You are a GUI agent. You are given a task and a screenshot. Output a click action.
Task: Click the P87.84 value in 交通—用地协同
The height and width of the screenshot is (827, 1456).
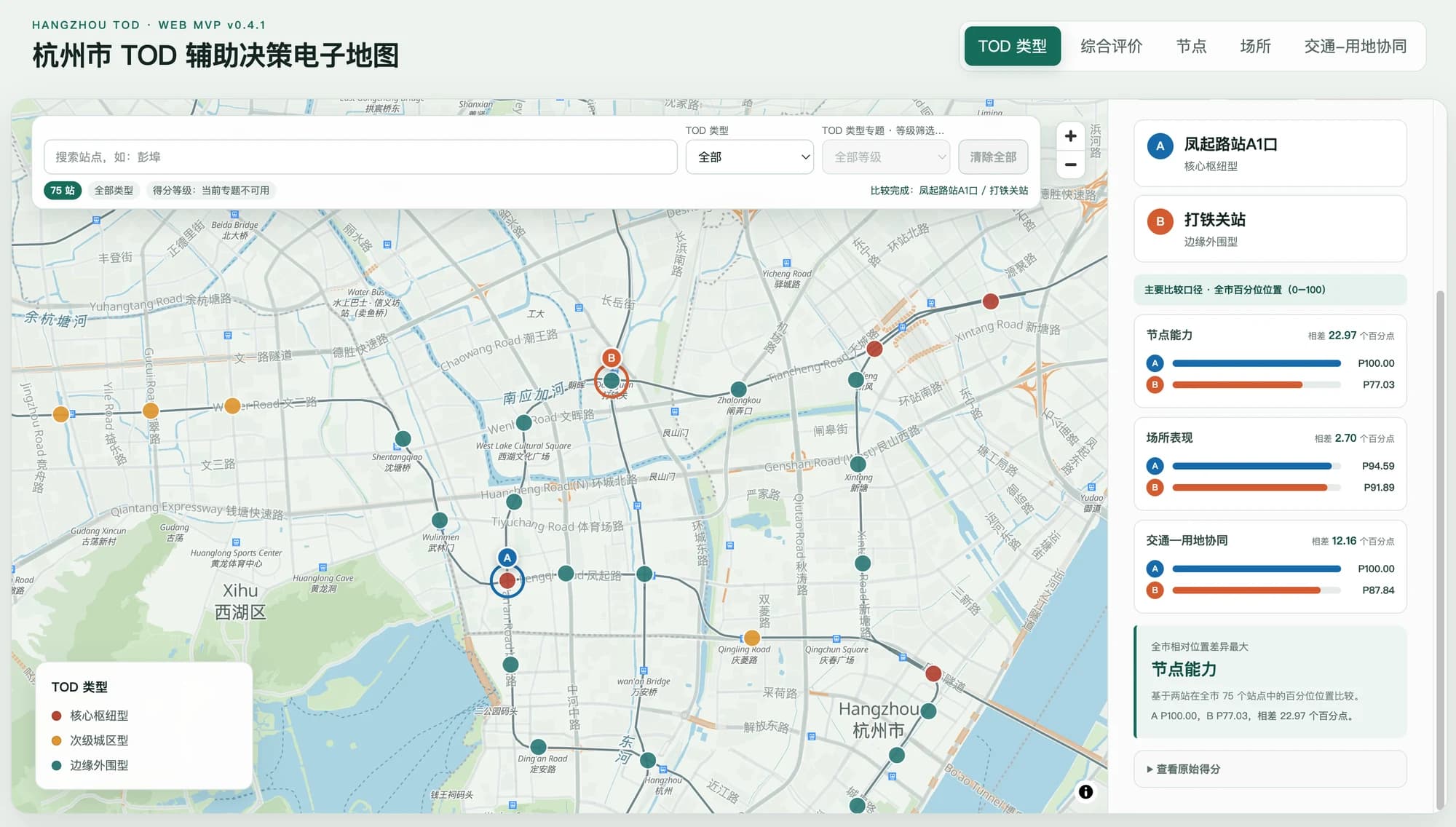click(x=1378, y=590)
